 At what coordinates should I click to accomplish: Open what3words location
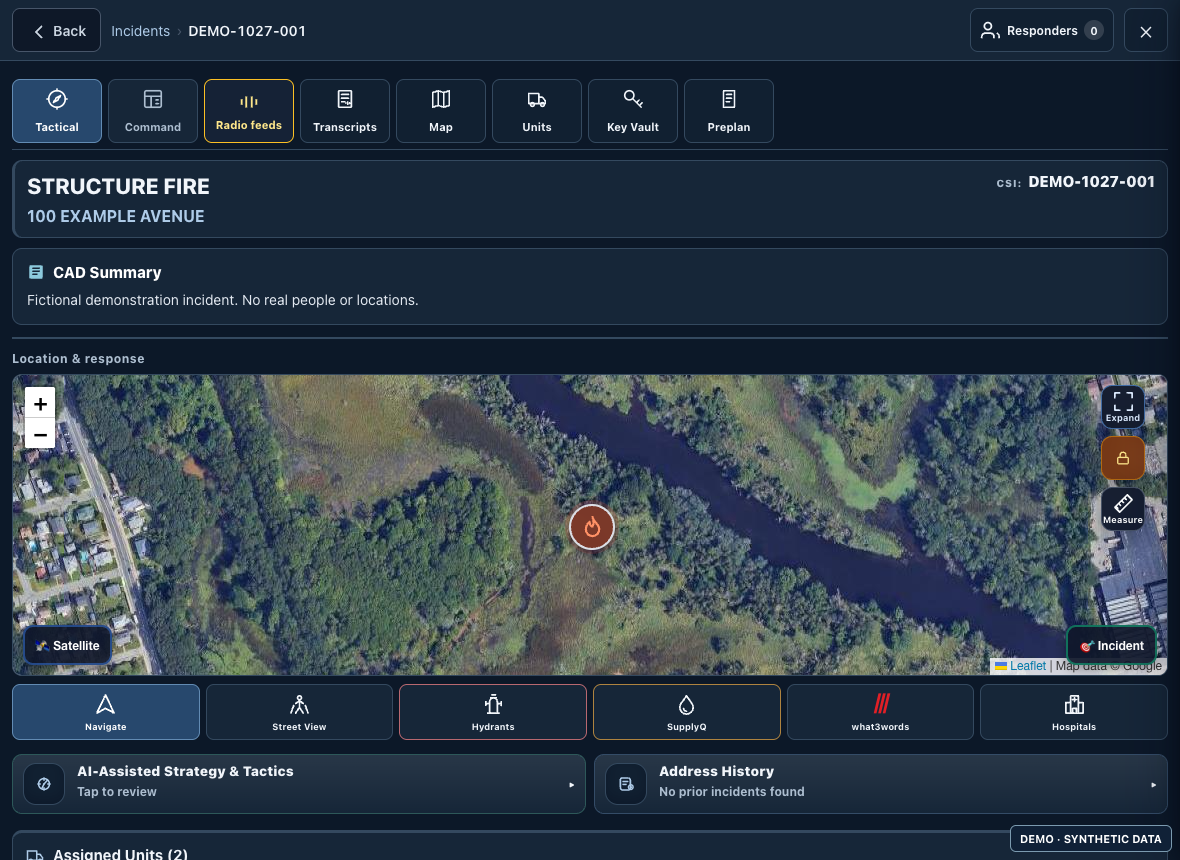click(880, 712)
